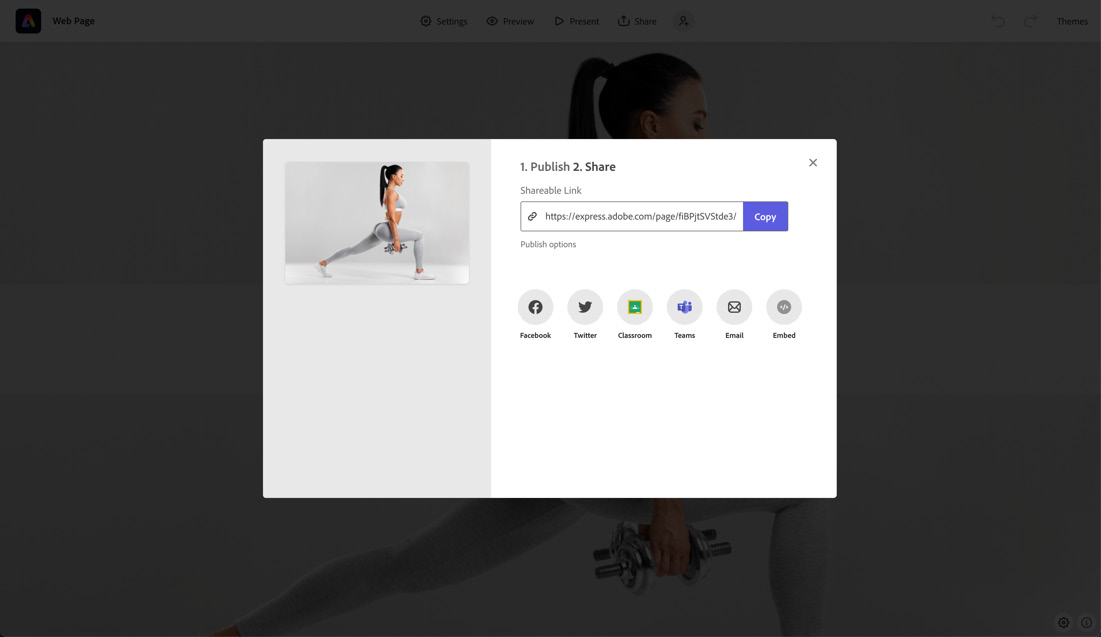Image resolution: width=1101 pixels, height=637 pixels.
Task: Click the lunge workout page thumbnail
Action: (377, 223)
